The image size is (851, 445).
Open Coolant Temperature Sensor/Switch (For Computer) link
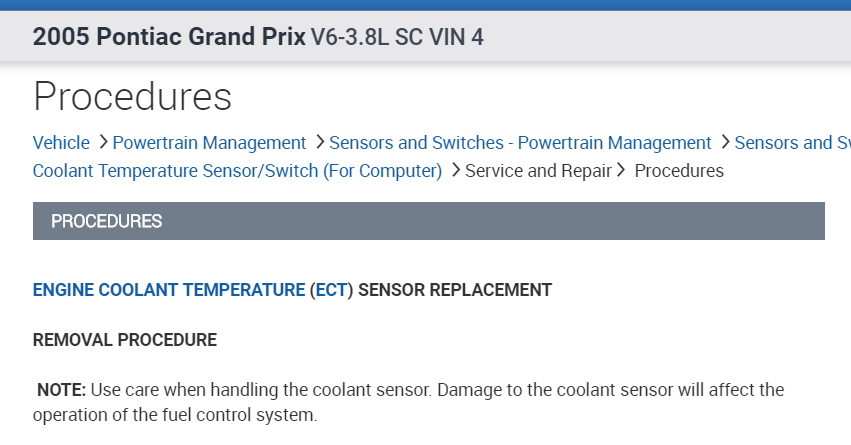[x=237, y=171]
